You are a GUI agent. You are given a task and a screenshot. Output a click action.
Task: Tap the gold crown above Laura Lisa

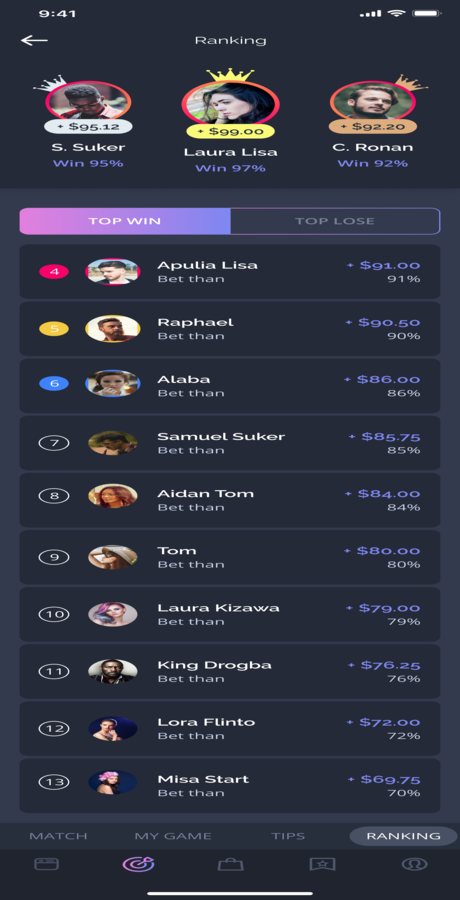[230, 75]
